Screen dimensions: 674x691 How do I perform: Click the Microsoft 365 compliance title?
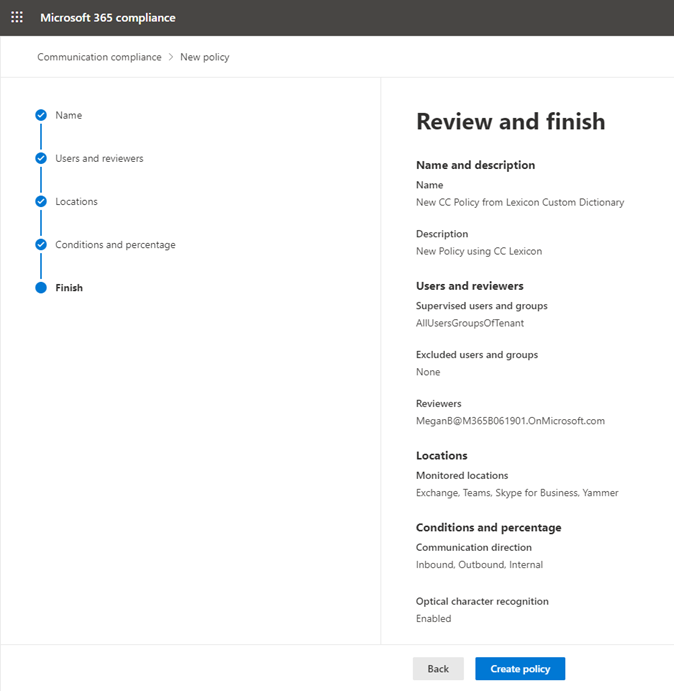108,18
